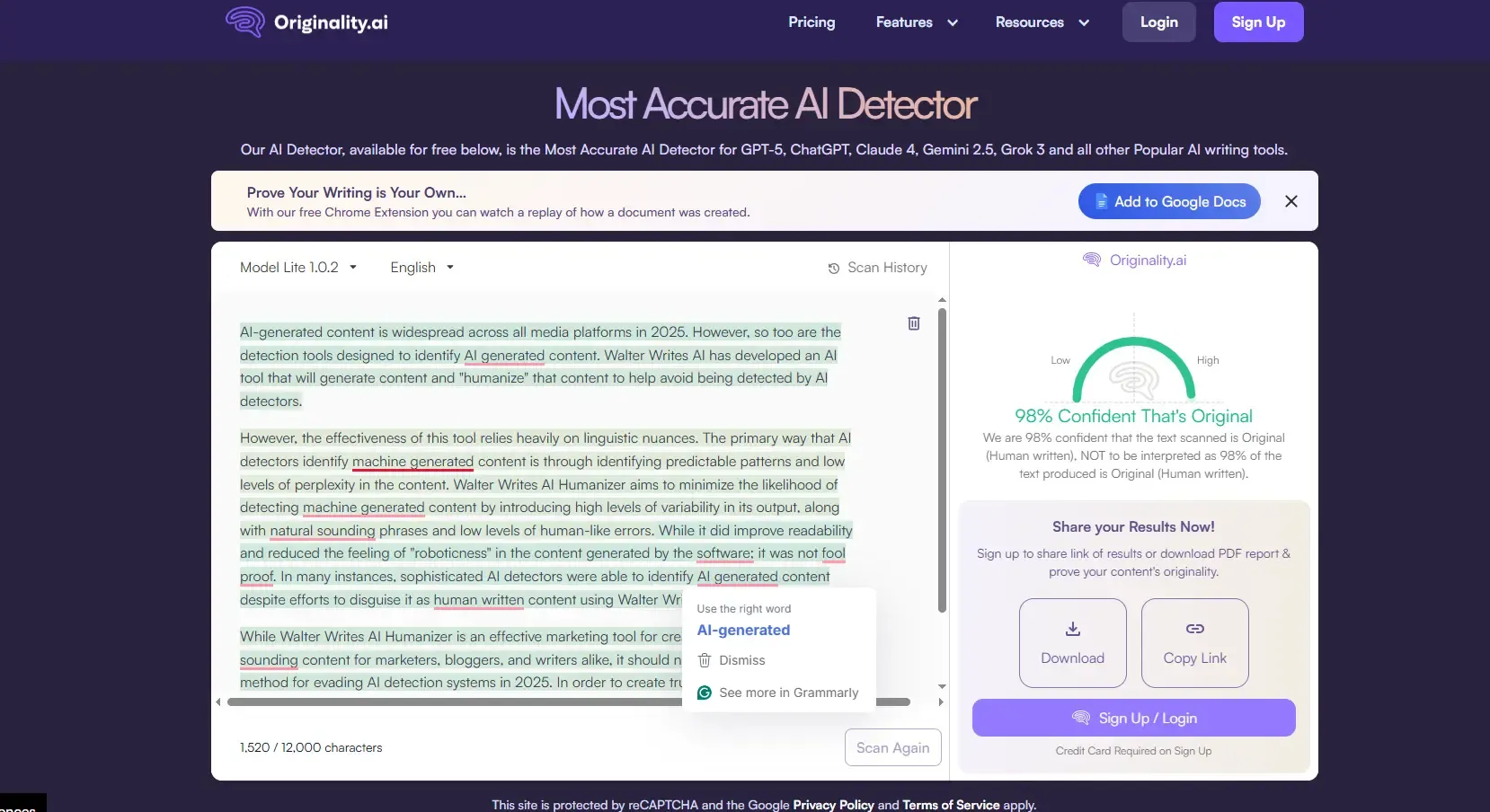Image resolution: width=1490 pixels, height=812 pixels.
Task: Click the Login button
Action: click(1158, 22)
